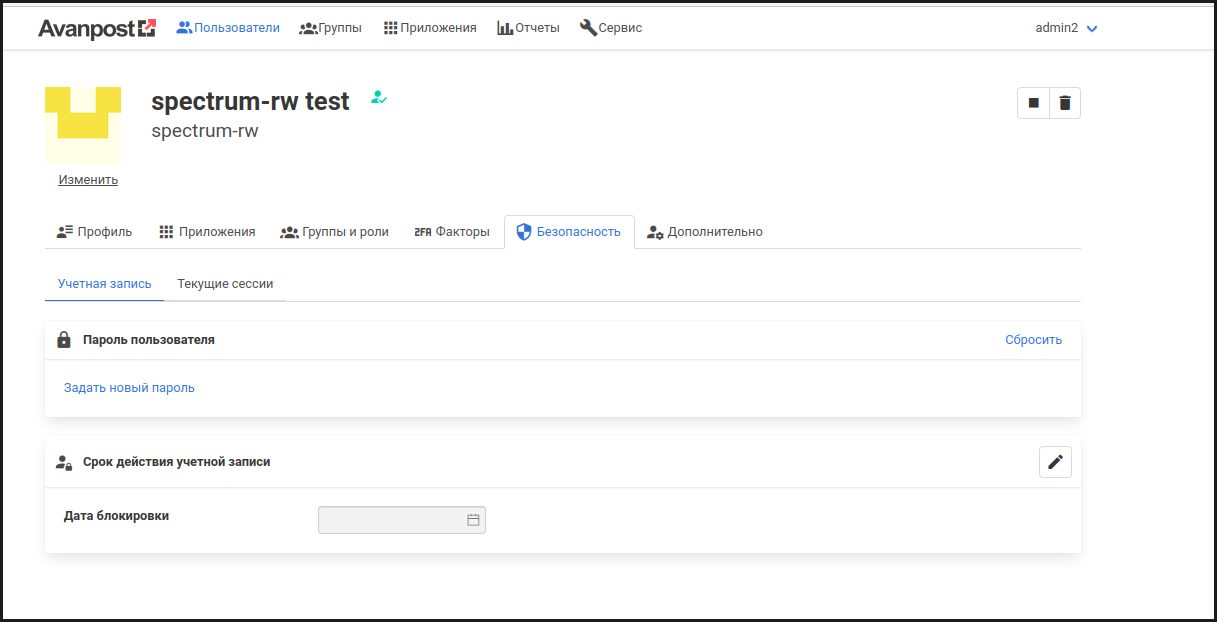Open calendar icon in block date field
The width and height of the screenshot is (1217, 622).
pos(473,520)
